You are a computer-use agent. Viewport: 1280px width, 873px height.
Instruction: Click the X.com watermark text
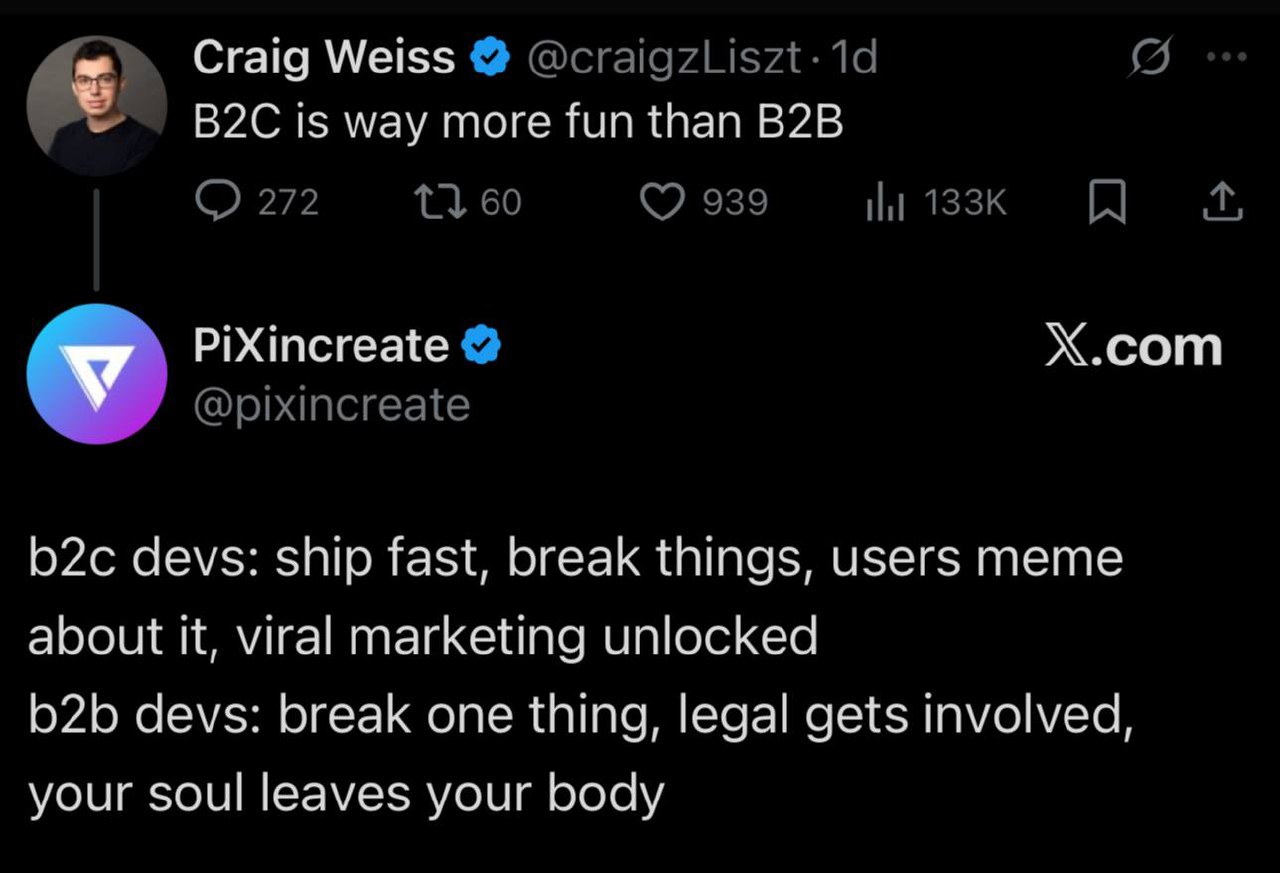[x=1134, y=347]
